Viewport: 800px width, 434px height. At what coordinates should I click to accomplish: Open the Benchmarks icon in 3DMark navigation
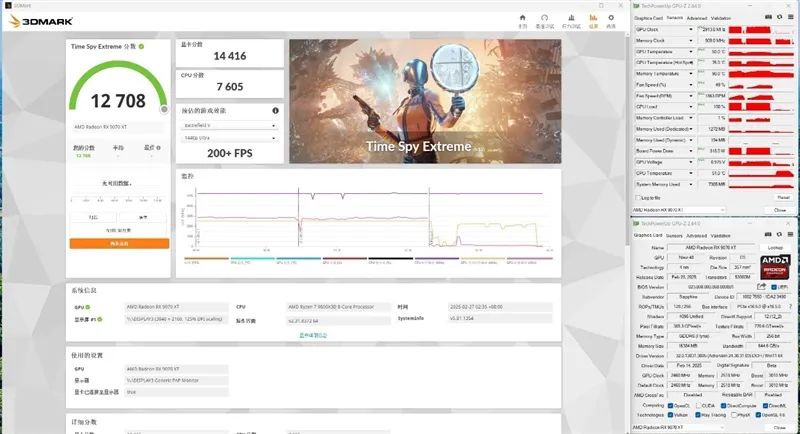pos(544,18)
